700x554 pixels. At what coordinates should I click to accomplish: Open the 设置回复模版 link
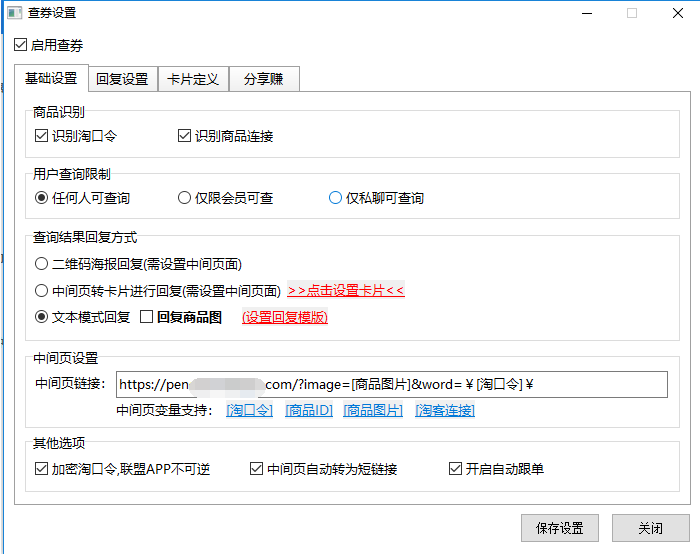284,317
